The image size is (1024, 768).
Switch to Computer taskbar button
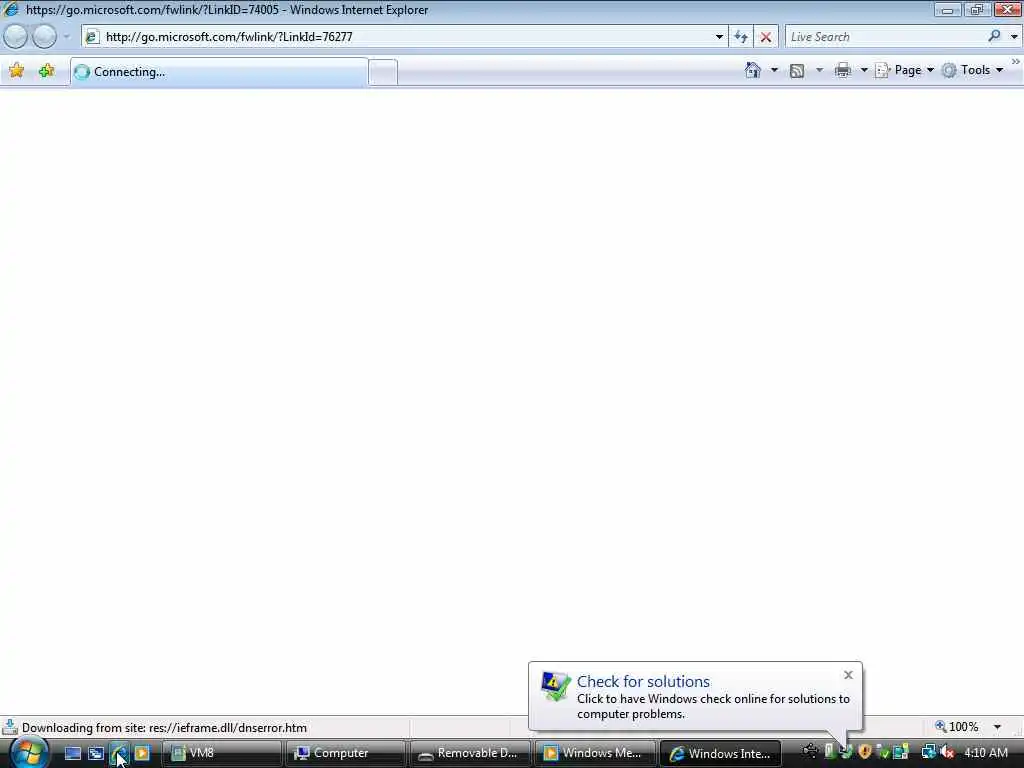345,753
